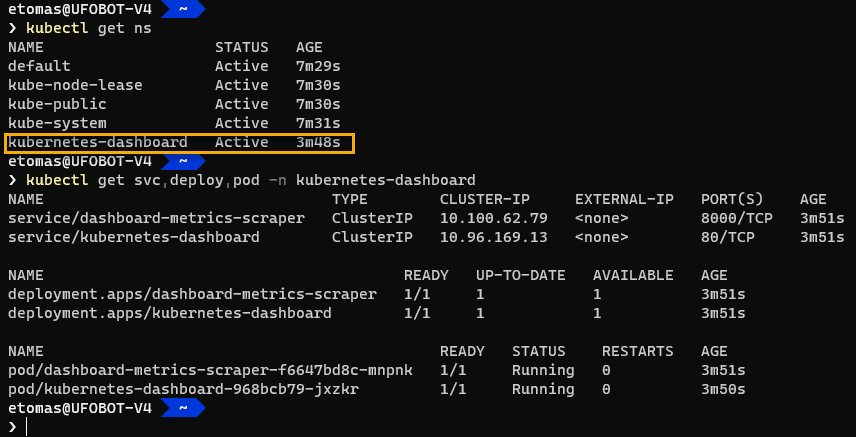Screen dimensions: 856x437
Task: Click the default namespace entry
Action: click(39, 66)
